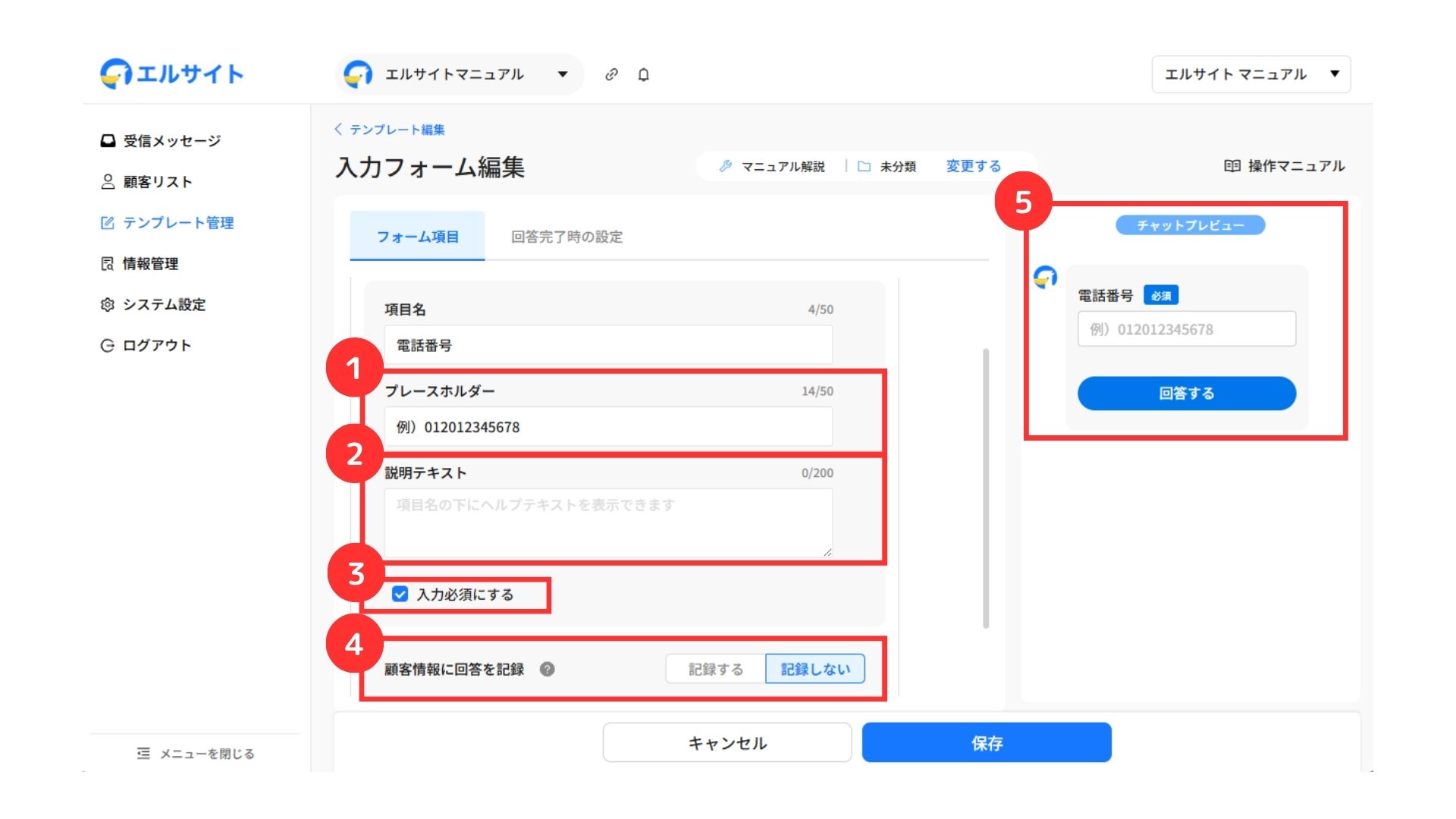Switch to the 回答完了時の設定 tab
Image resolution: width=1456 pixels, height=819 pixels.
566,237
